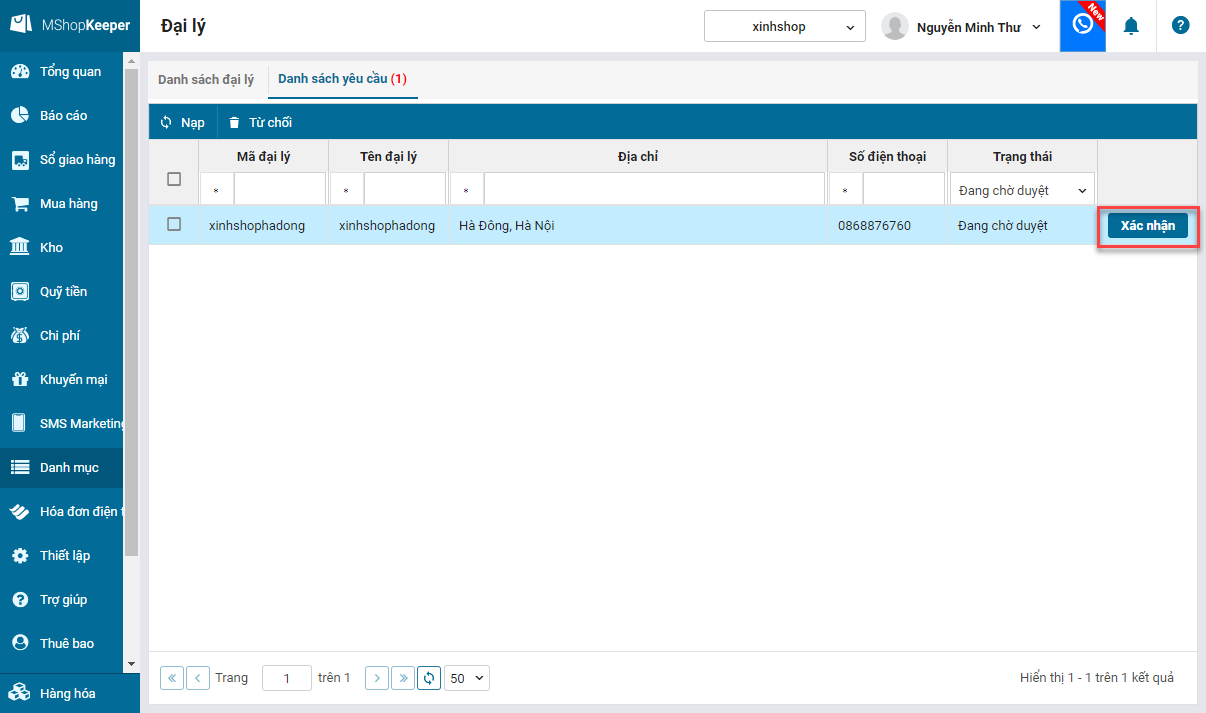Click the Từ chối reject button
The image size is (1206, 713).
pyautogui.click(x=260, y=123)
